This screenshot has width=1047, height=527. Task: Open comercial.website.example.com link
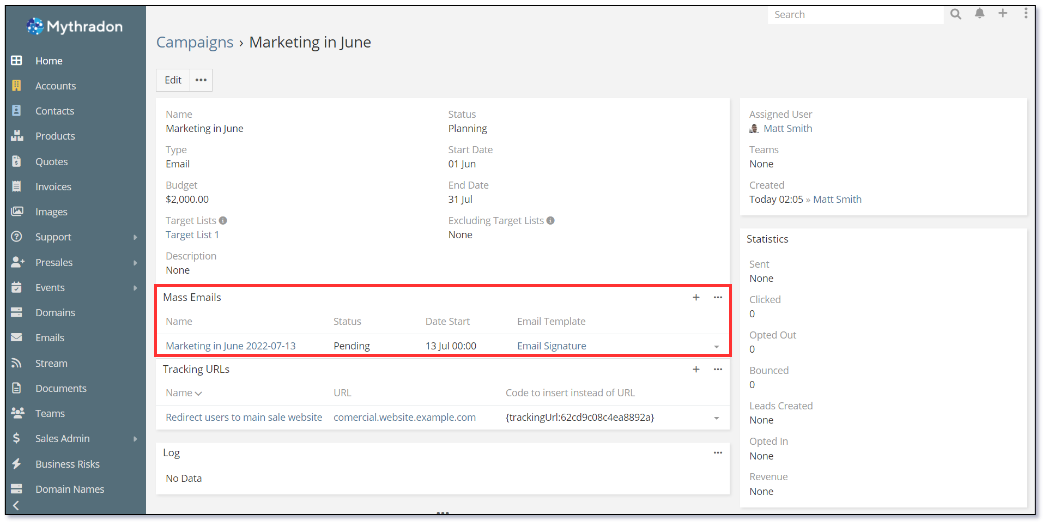pos(405,417)
